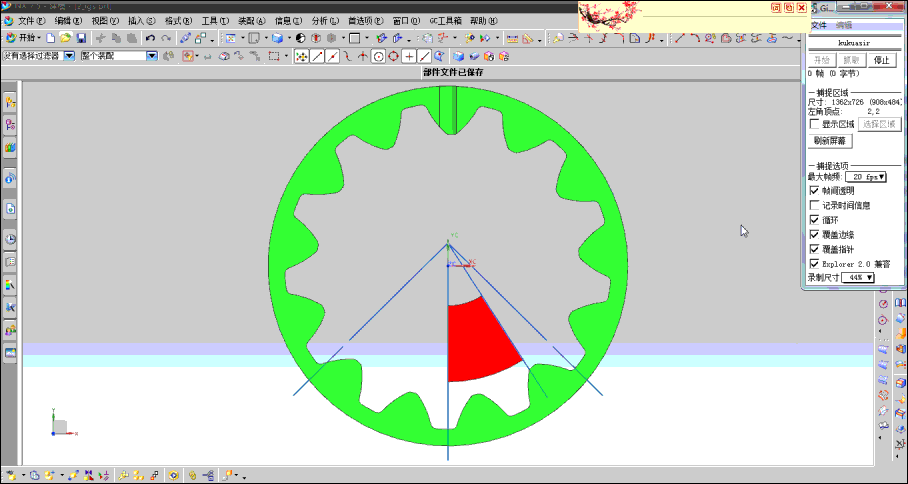Toggle the snap end point icon
Image resolution: width=908 pixels, height=484 pixels.
click(317, 56)
